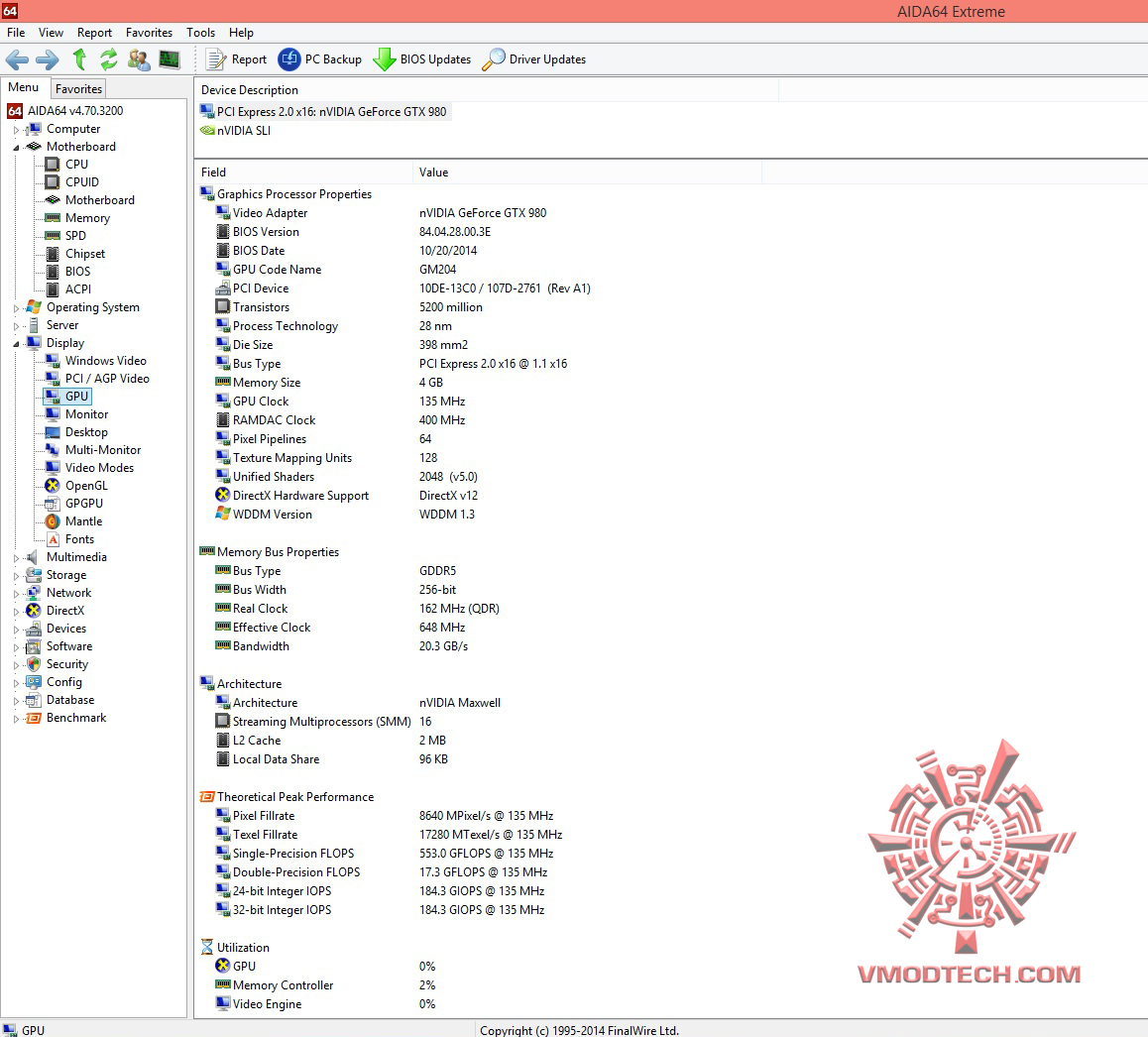1148x1037 pixels.
Task: Open the Fonts tree item
Action: pyautogui.click(x=79, y=539)
